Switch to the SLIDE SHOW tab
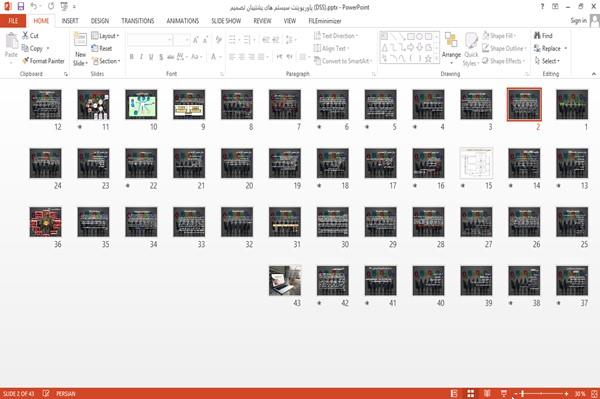 click(226, 21)
